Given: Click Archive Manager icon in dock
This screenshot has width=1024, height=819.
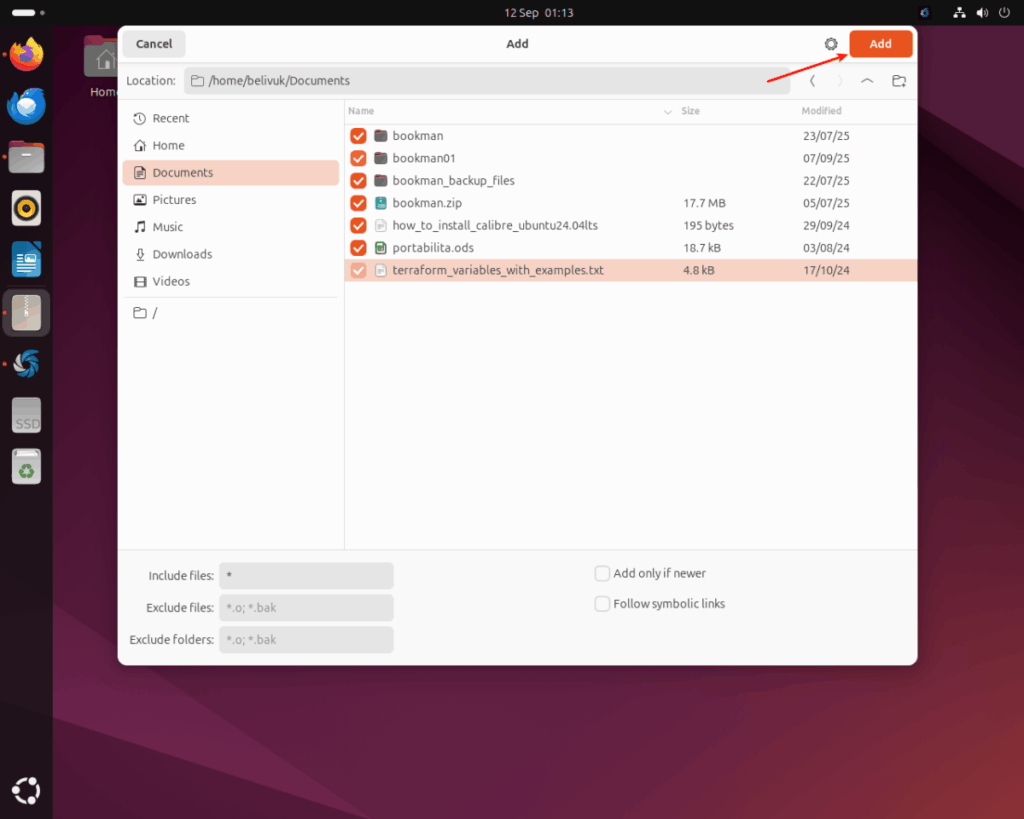Looking at the screenshot, I should (26, 312).
